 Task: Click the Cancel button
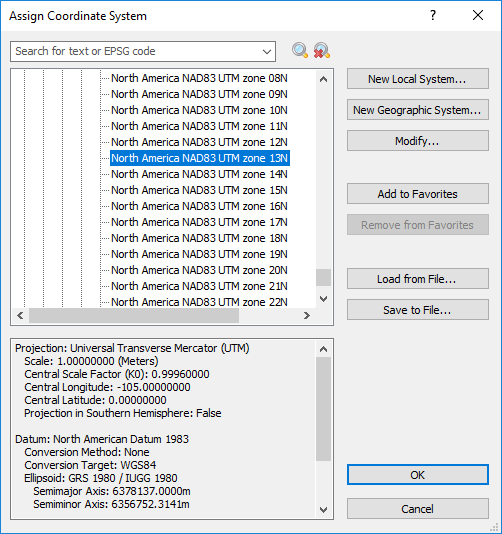click(418, 509)
